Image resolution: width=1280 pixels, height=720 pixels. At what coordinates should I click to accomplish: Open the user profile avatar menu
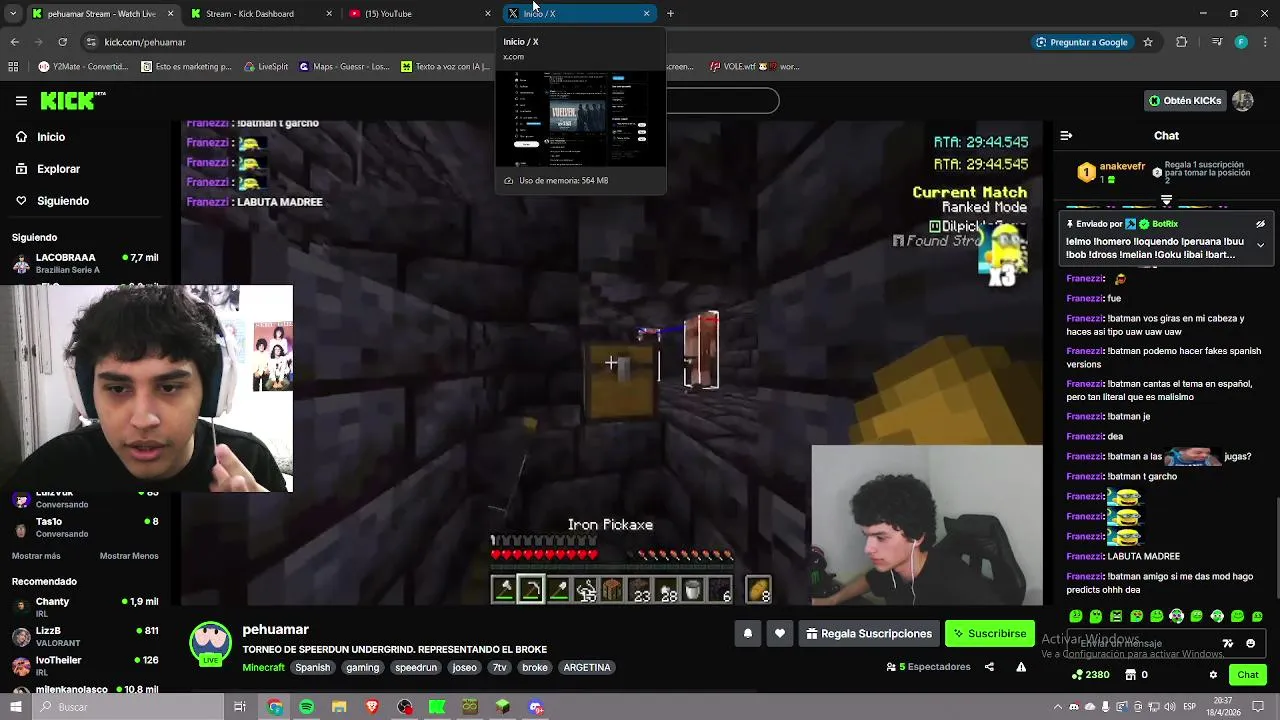tap(1243, 100)
